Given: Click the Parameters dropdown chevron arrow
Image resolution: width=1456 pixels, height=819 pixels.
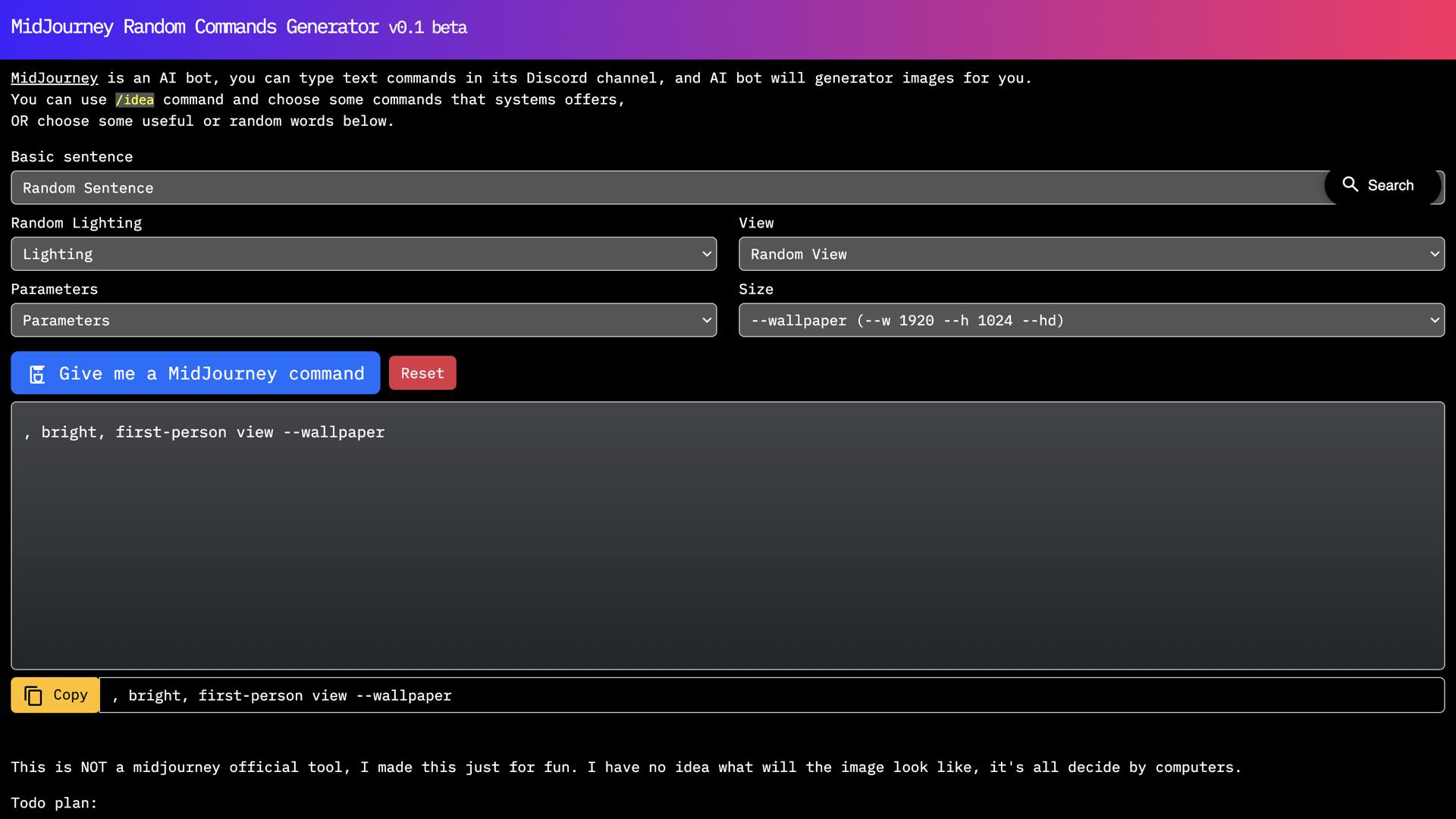Looking at the screenshot, I should (x=705, y=320).
